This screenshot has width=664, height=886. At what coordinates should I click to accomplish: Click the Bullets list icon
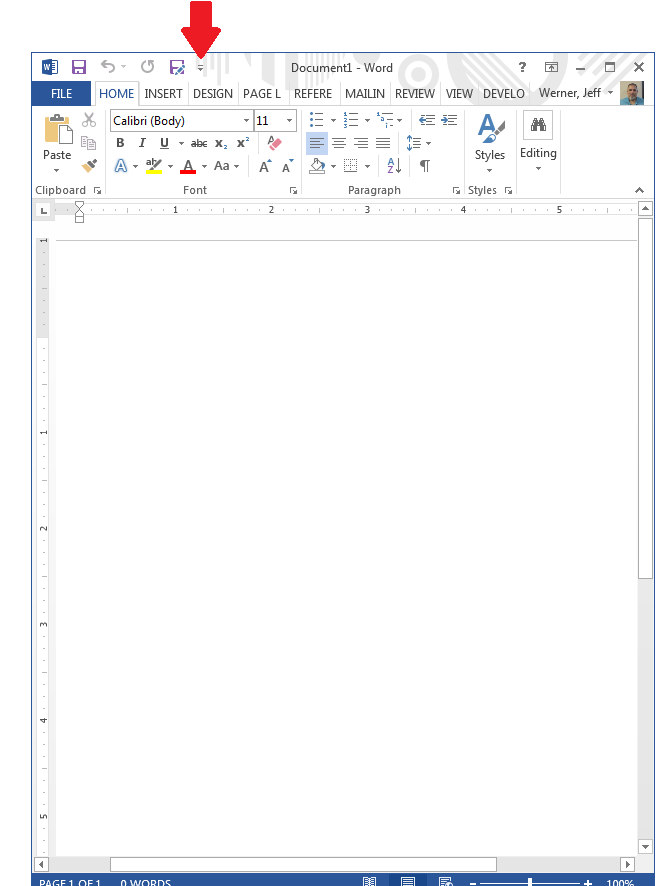point(317,120)
